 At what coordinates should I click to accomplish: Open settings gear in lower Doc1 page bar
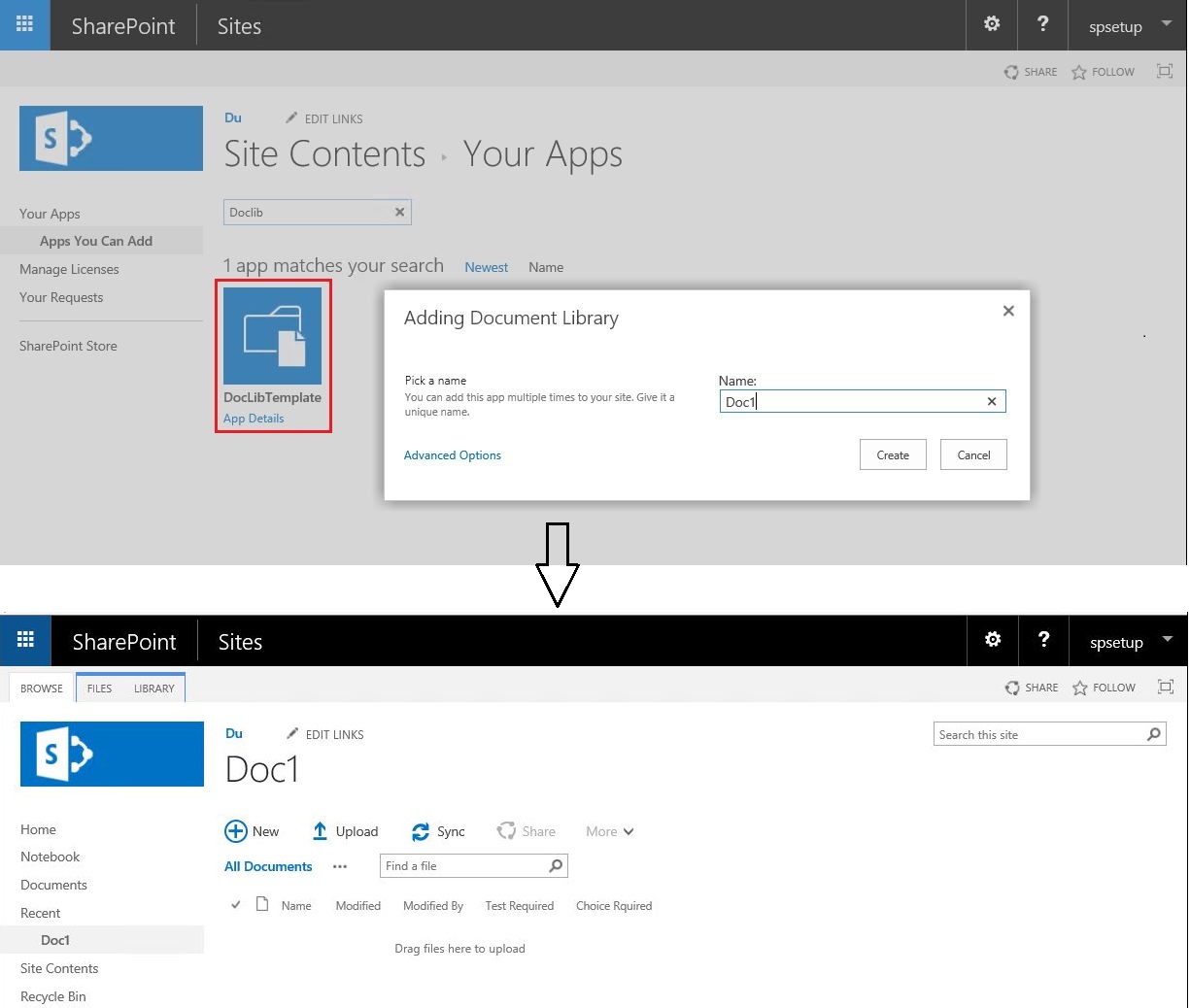(x=993, y=640)
